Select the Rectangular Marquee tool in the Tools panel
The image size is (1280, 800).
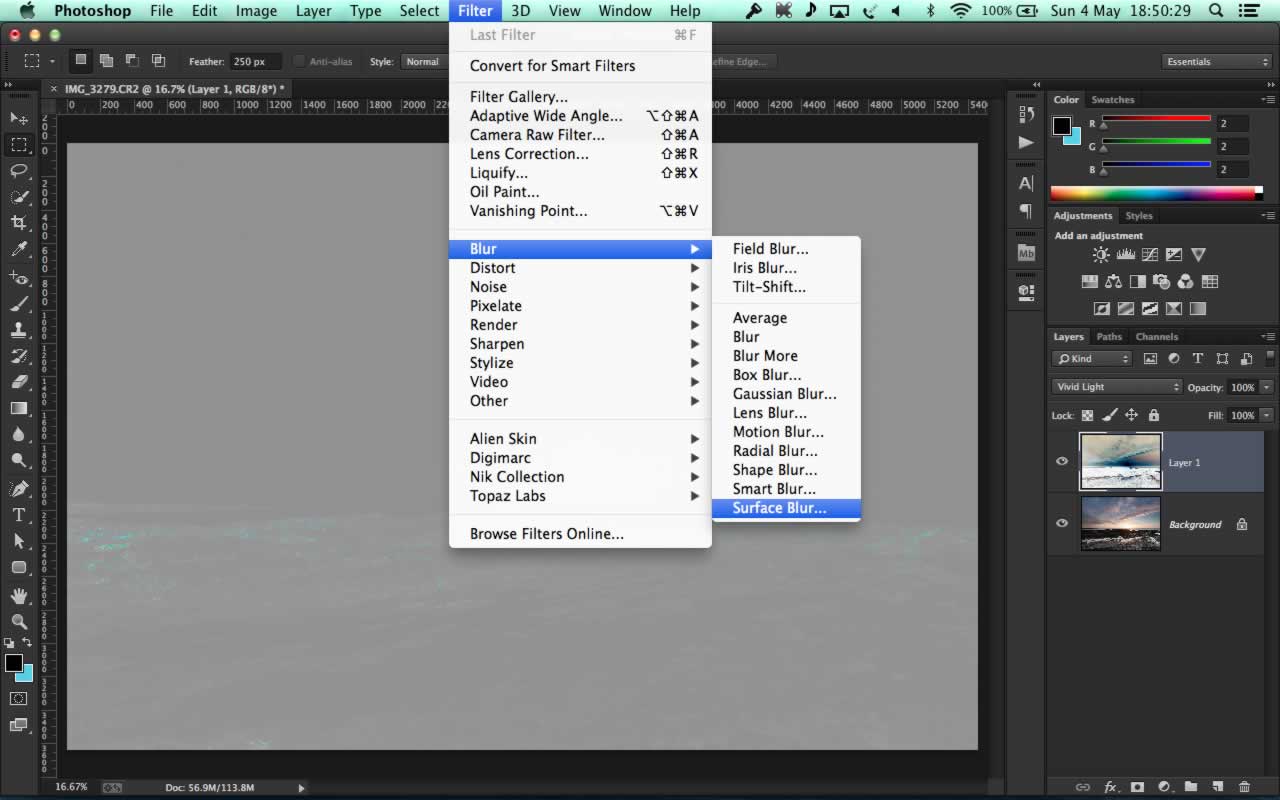point(18,145)
